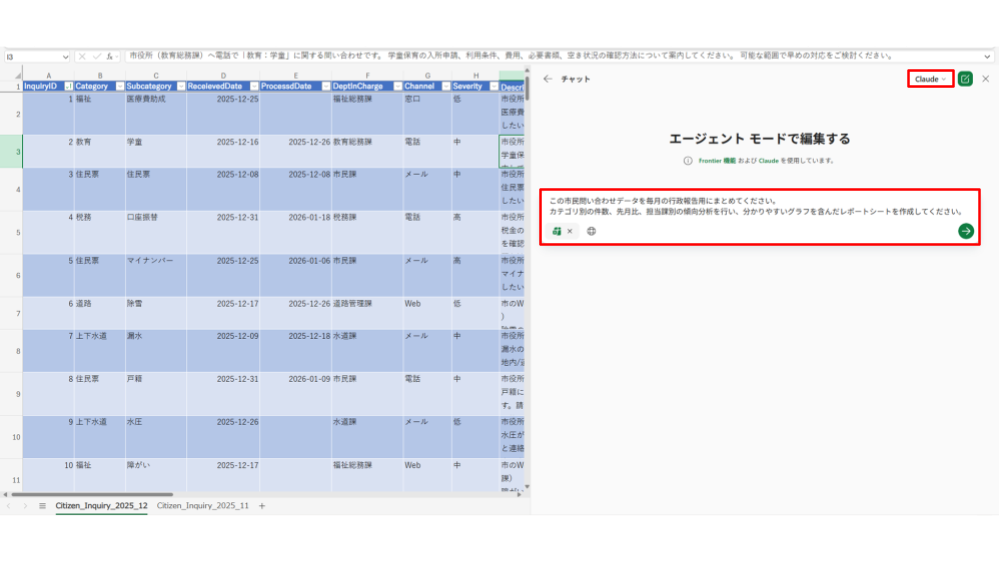Open the all sheets list icon
The height and width of the screenshot is (562, 999).
click(42, 506)
